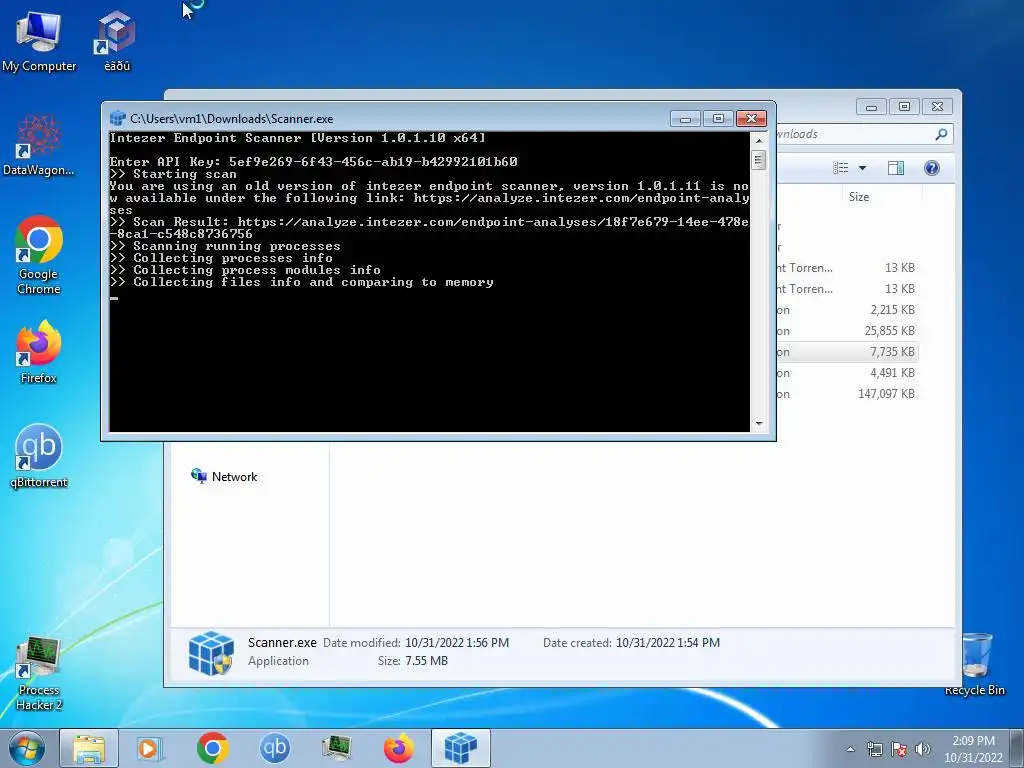
Task: Click Date modified value in details pane
Action: point(456,643)
